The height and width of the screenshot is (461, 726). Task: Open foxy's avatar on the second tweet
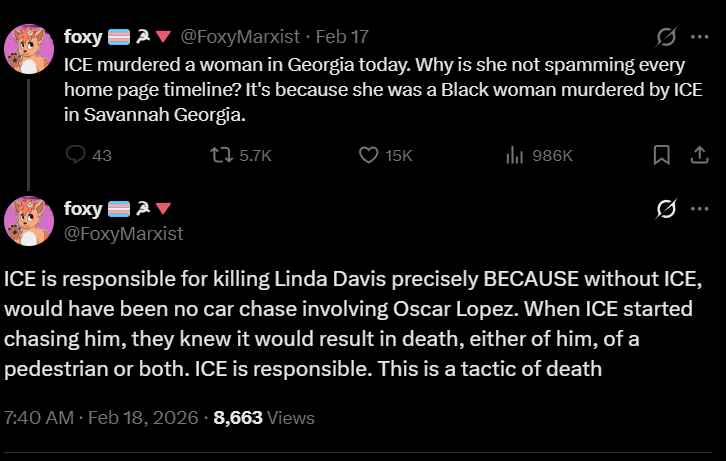[29, 221]
